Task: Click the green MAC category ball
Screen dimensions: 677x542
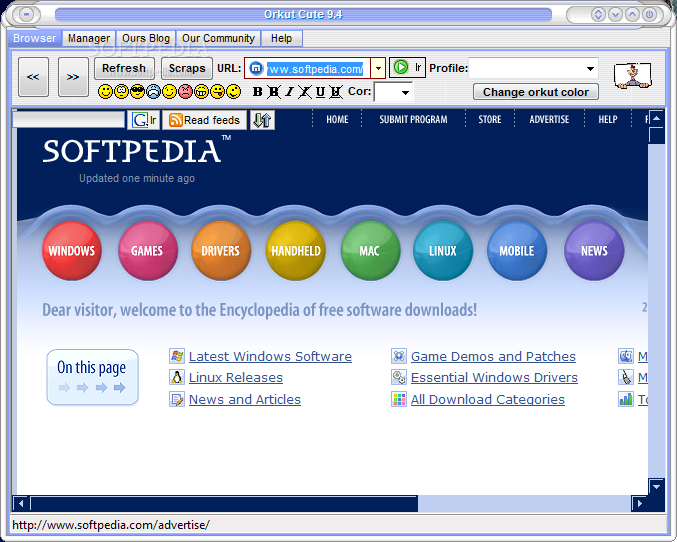Action: (370, 250)
